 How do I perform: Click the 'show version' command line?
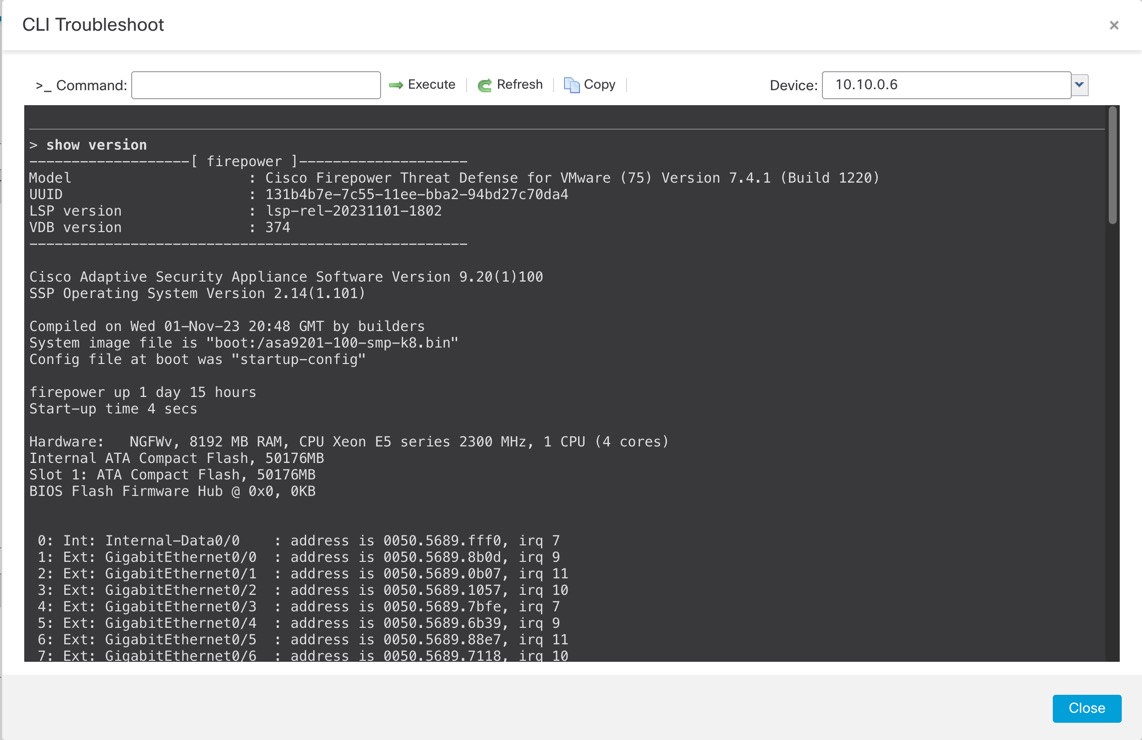point(88,145)
